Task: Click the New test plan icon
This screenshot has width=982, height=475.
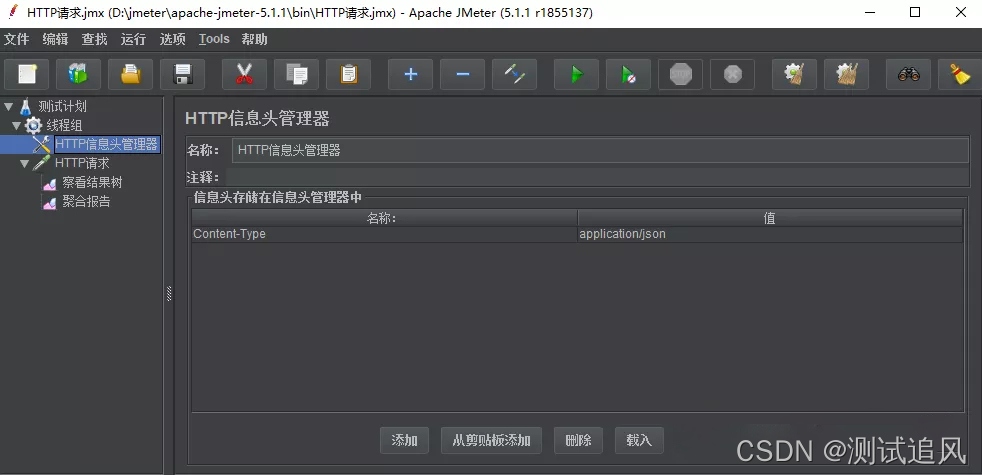Action: pos(26,75)
